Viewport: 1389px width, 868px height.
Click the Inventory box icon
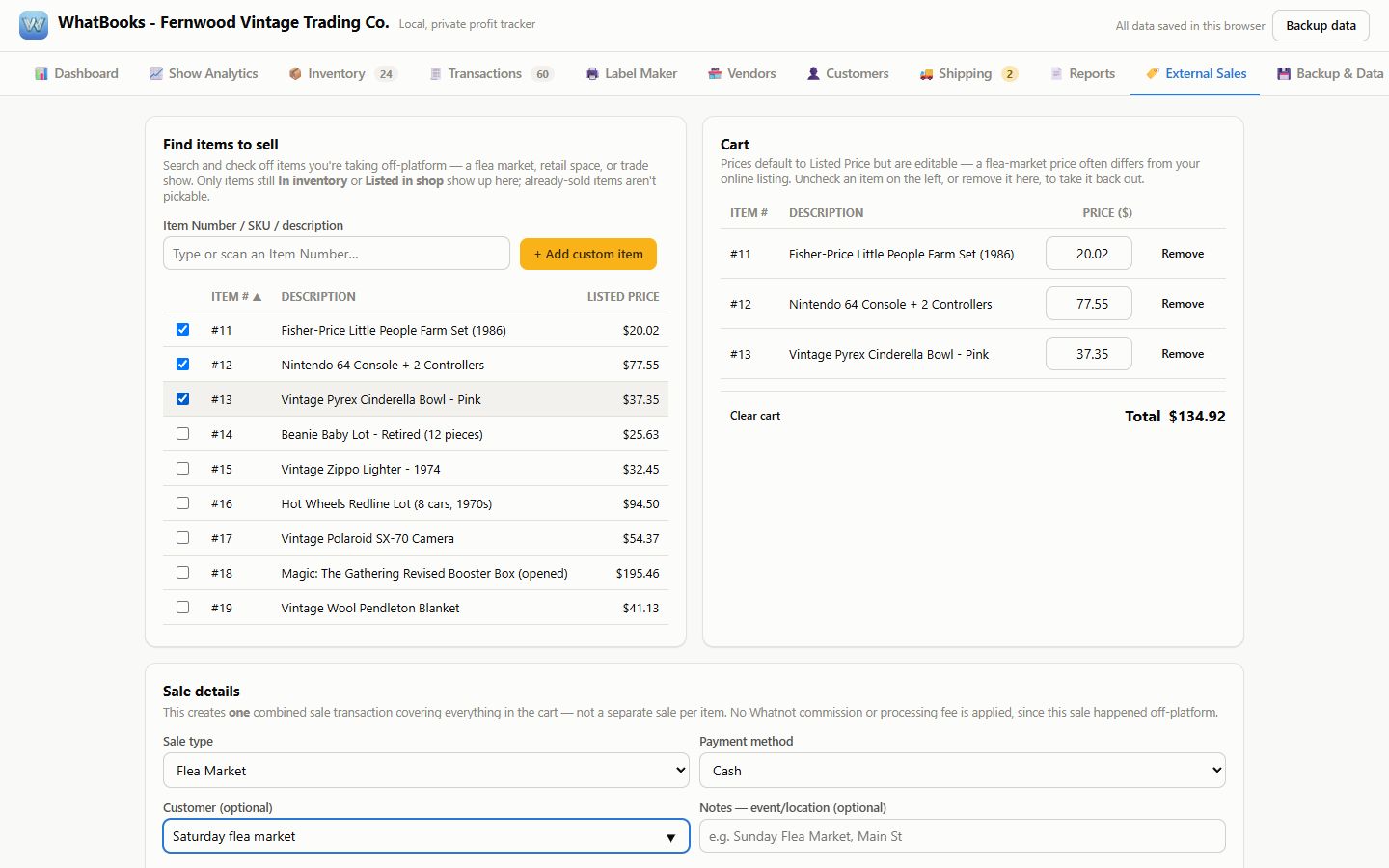coord(295,74)
